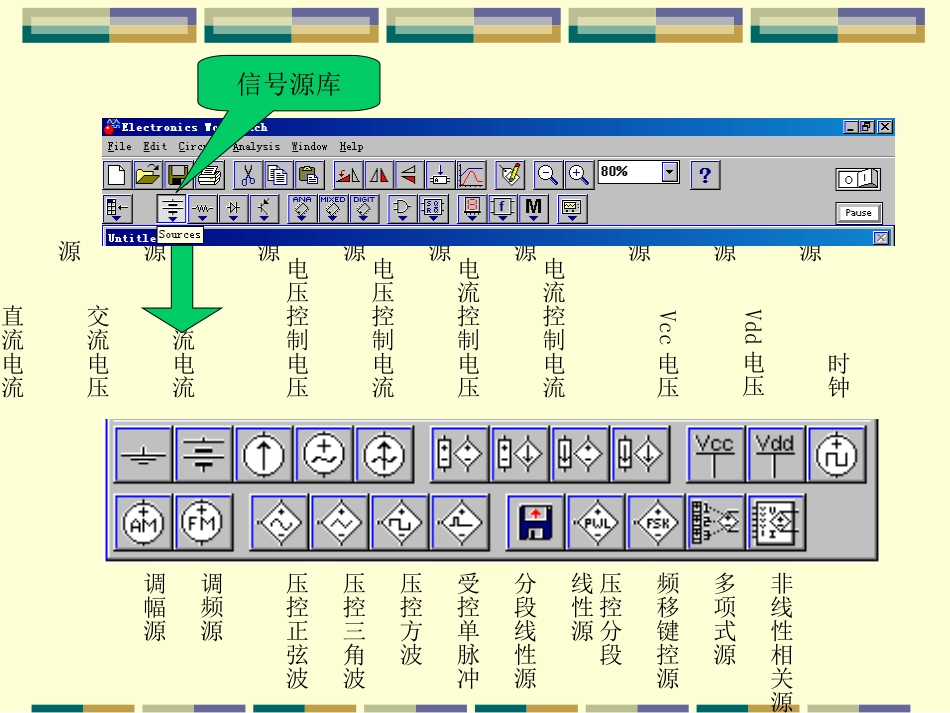Select voltage-controlled square wave oscillator
Image resolution: width=950 pixels, height=713 pixels.
[399, 522]
